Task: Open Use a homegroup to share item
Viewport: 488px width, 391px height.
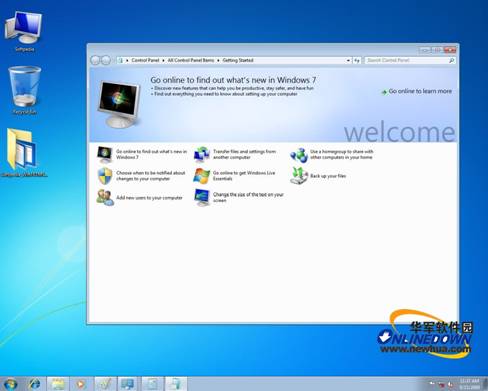Action: pyautogui.click(x=332, y=154)
